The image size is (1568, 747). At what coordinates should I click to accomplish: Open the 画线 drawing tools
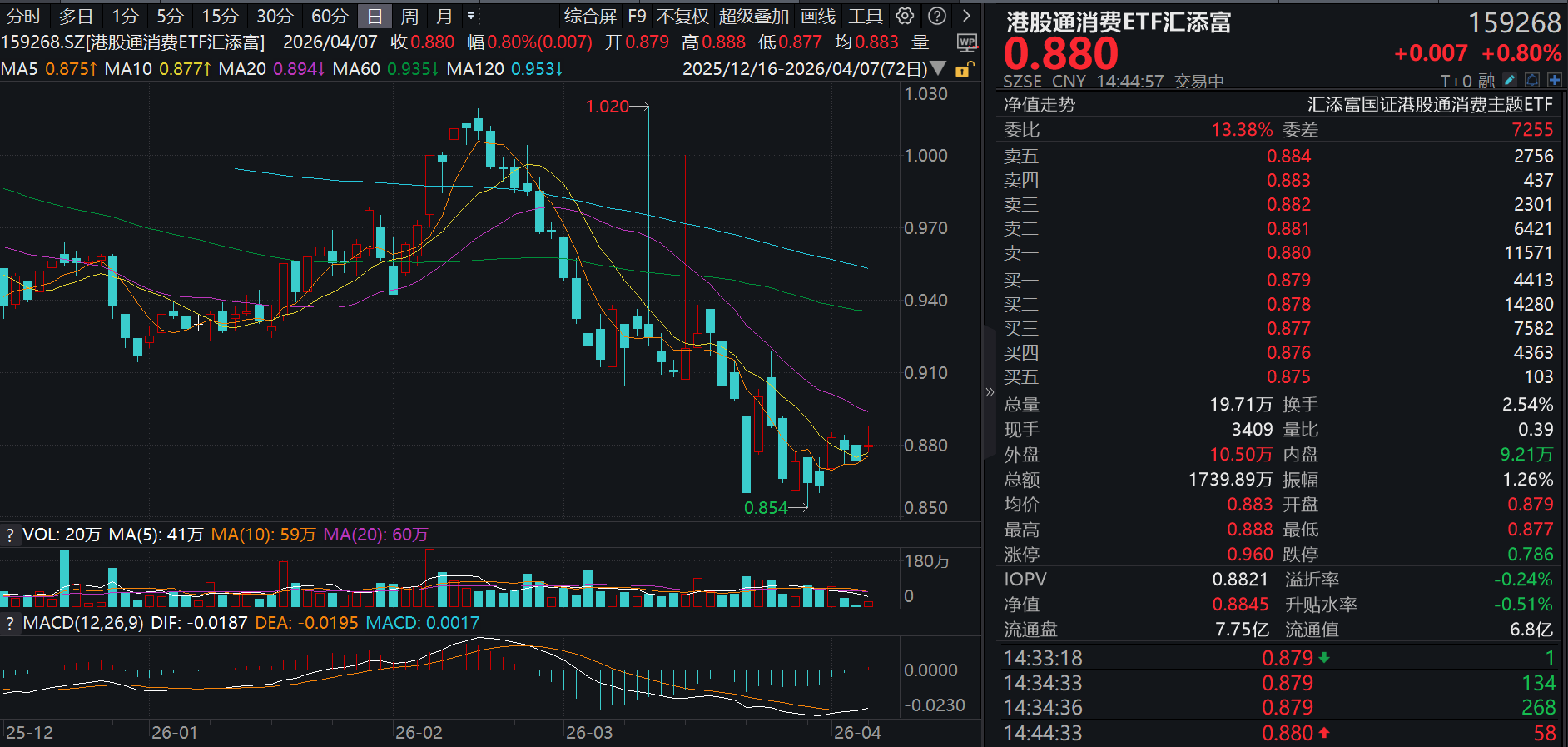[x=817, y=16]
